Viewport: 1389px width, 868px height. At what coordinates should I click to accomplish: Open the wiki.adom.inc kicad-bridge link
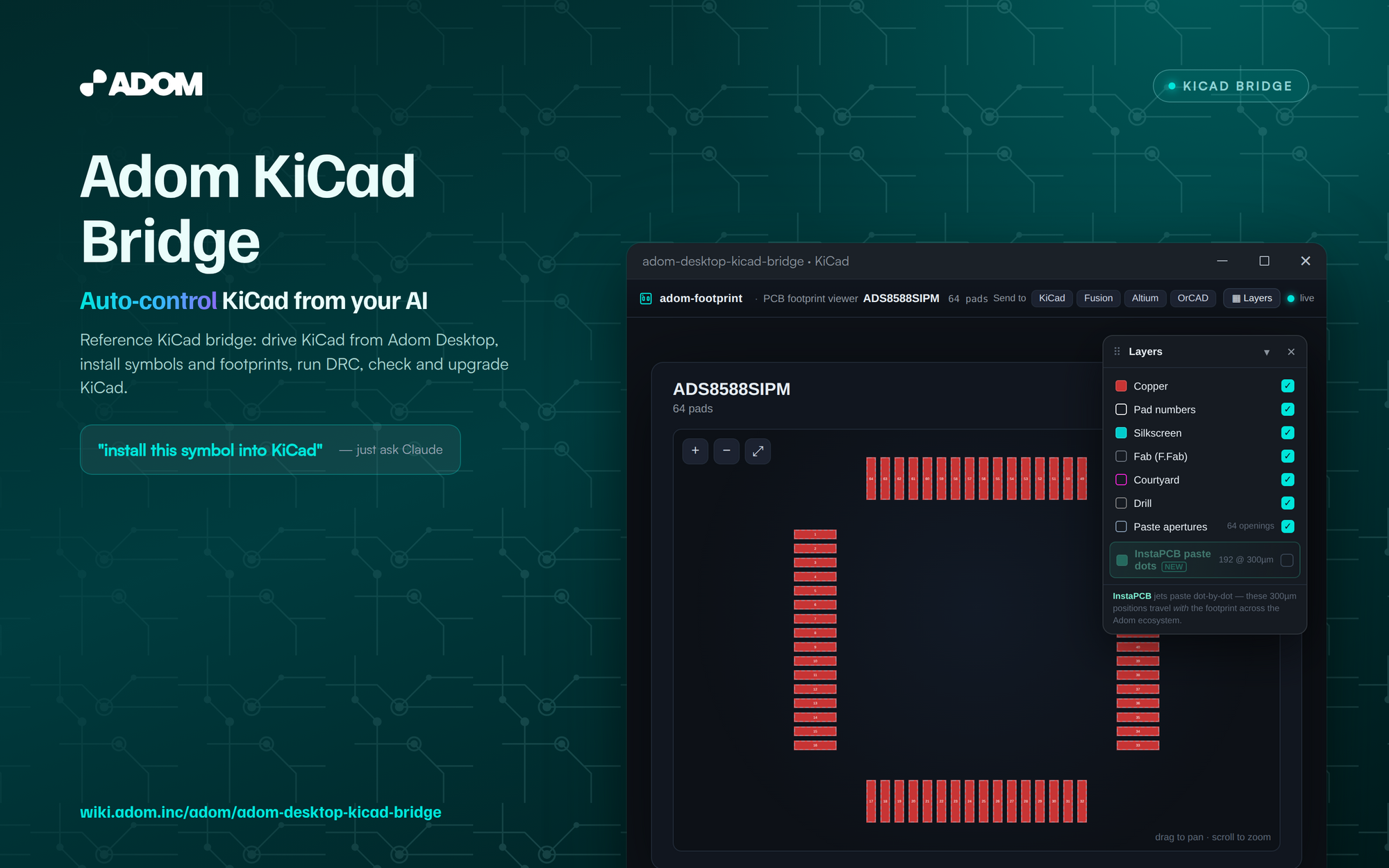pos(260,812)
